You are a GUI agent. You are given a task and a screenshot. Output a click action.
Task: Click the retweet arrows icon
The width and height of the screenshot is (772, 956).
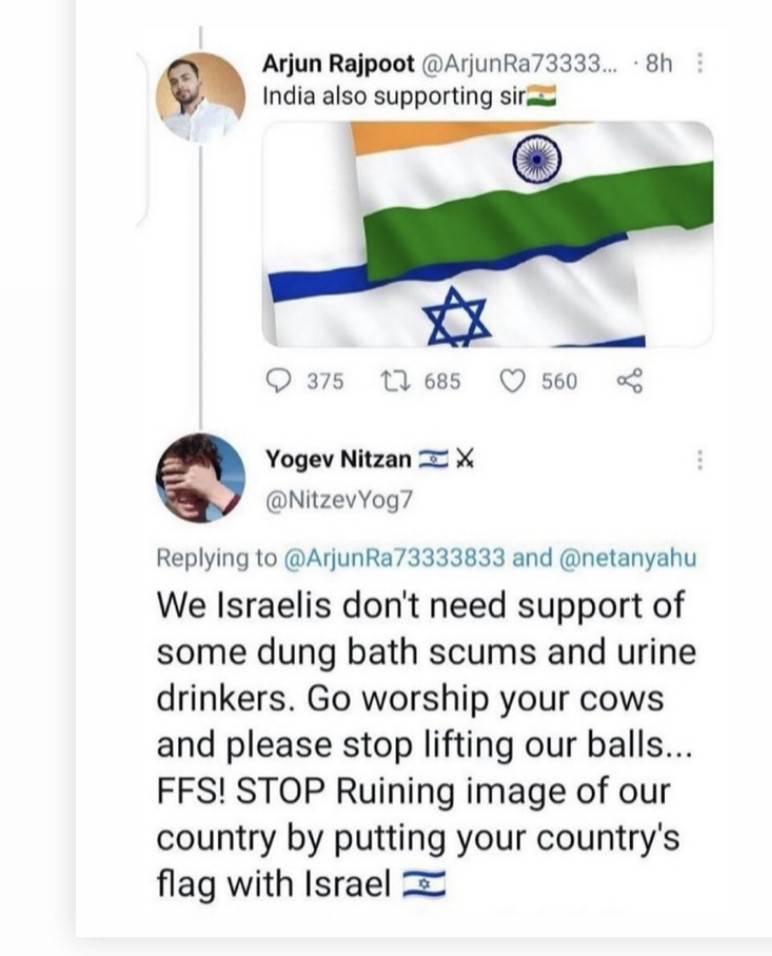point(393,381)
